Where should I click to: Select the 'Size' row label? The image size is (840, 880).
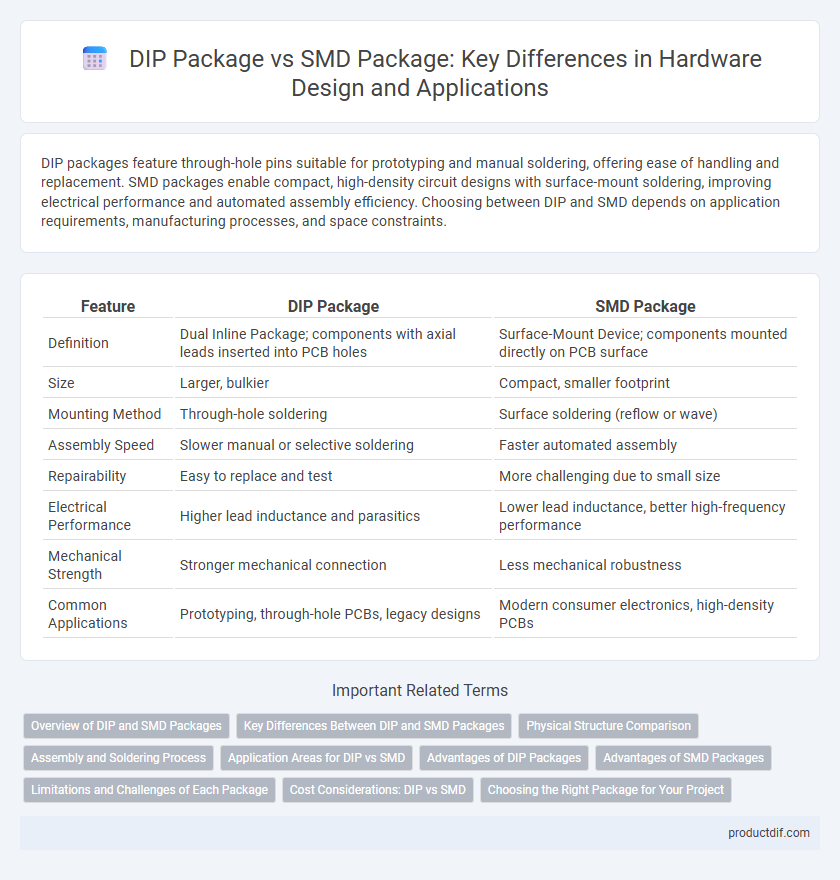[x=61, y=383]
